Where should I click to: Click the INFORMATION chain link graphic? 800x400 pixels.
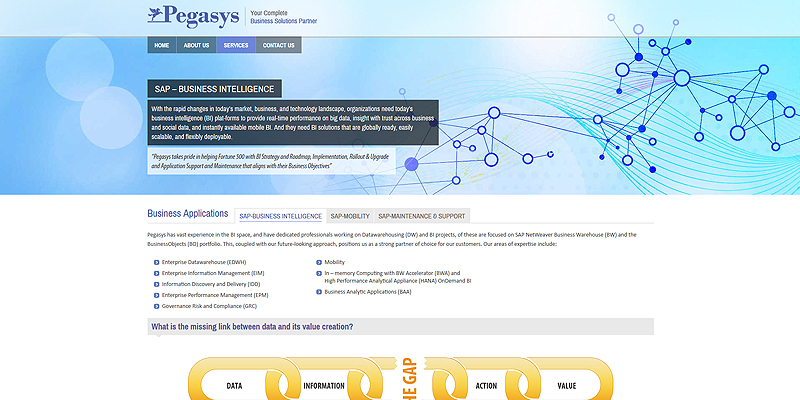click(324, 380)
